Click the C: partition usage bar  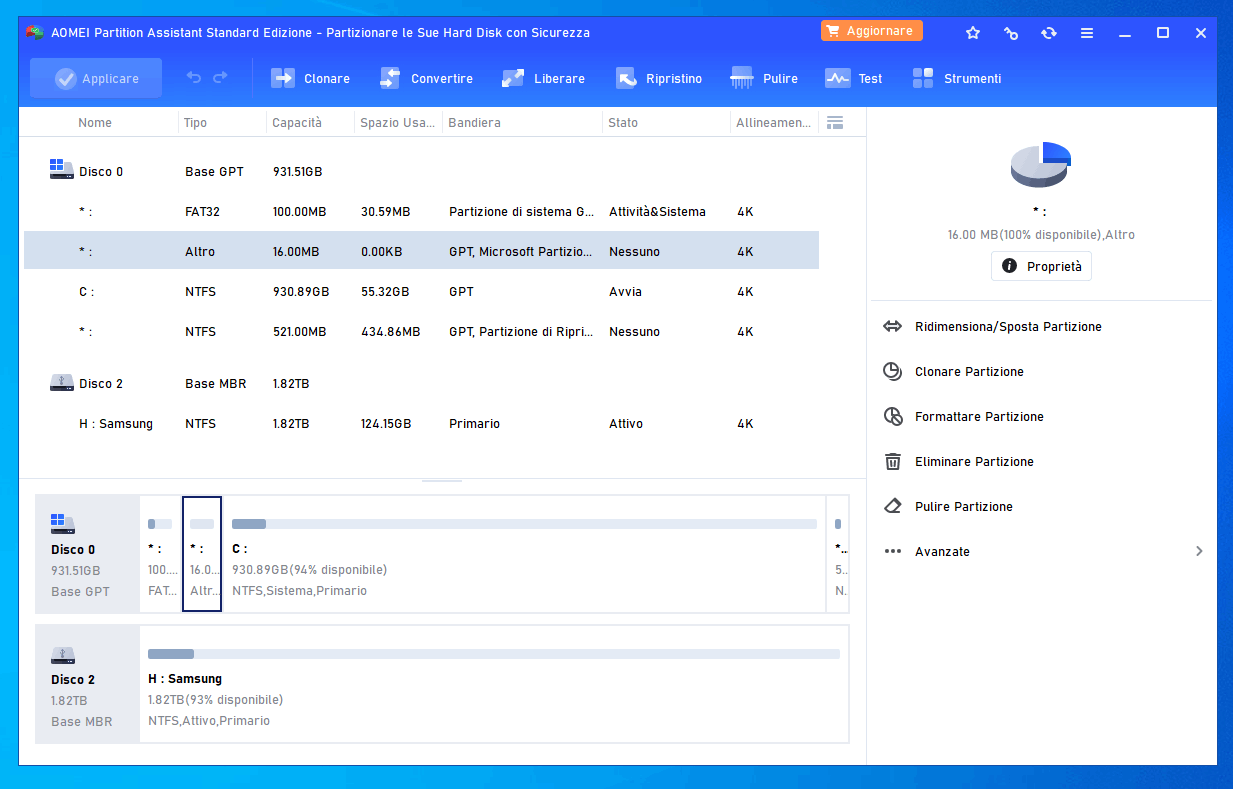coord(524,524)
